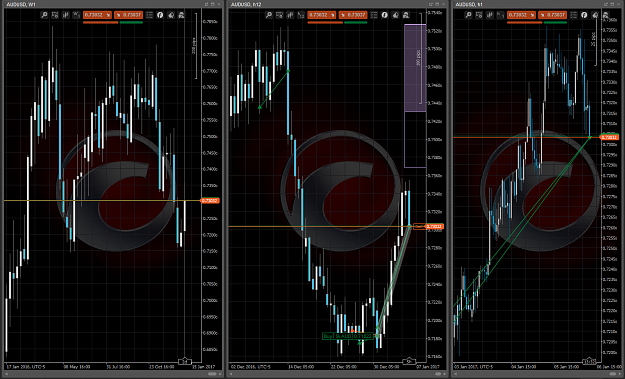Screen dimensions: 625x379
Task: Jump to latest bar in h1 chart
Action: click(589, 361)
